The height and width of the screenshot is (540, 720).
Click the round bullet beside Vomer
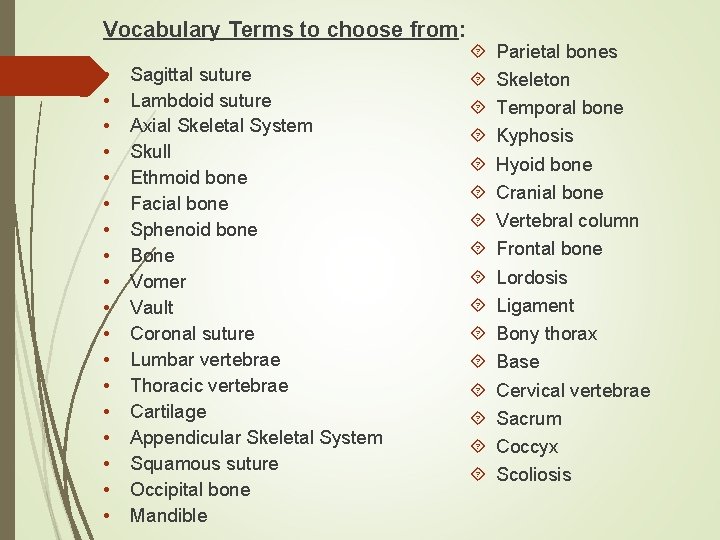[x=107, y=281]
